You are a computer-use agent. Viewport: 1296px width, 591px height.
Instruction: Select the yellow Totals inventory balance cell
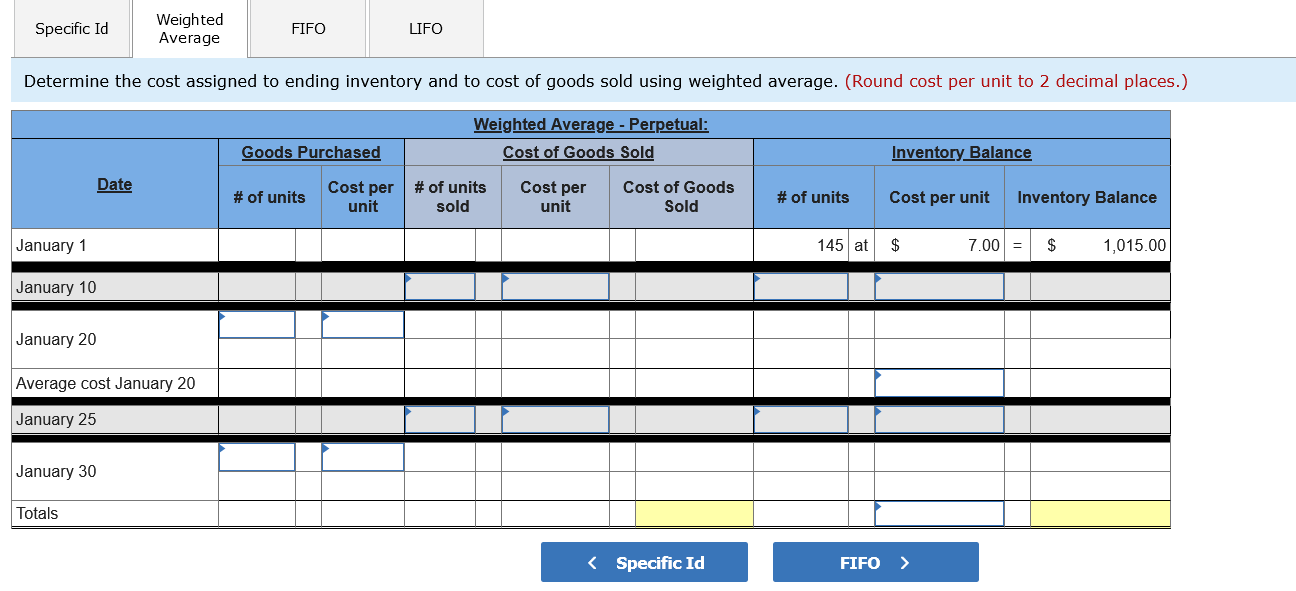click(x=1100, y=513)
